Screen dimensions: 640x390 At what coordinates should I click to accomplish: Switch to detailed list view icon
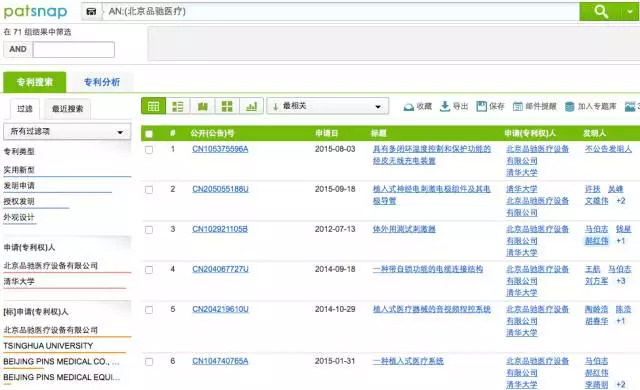(178, 106)
